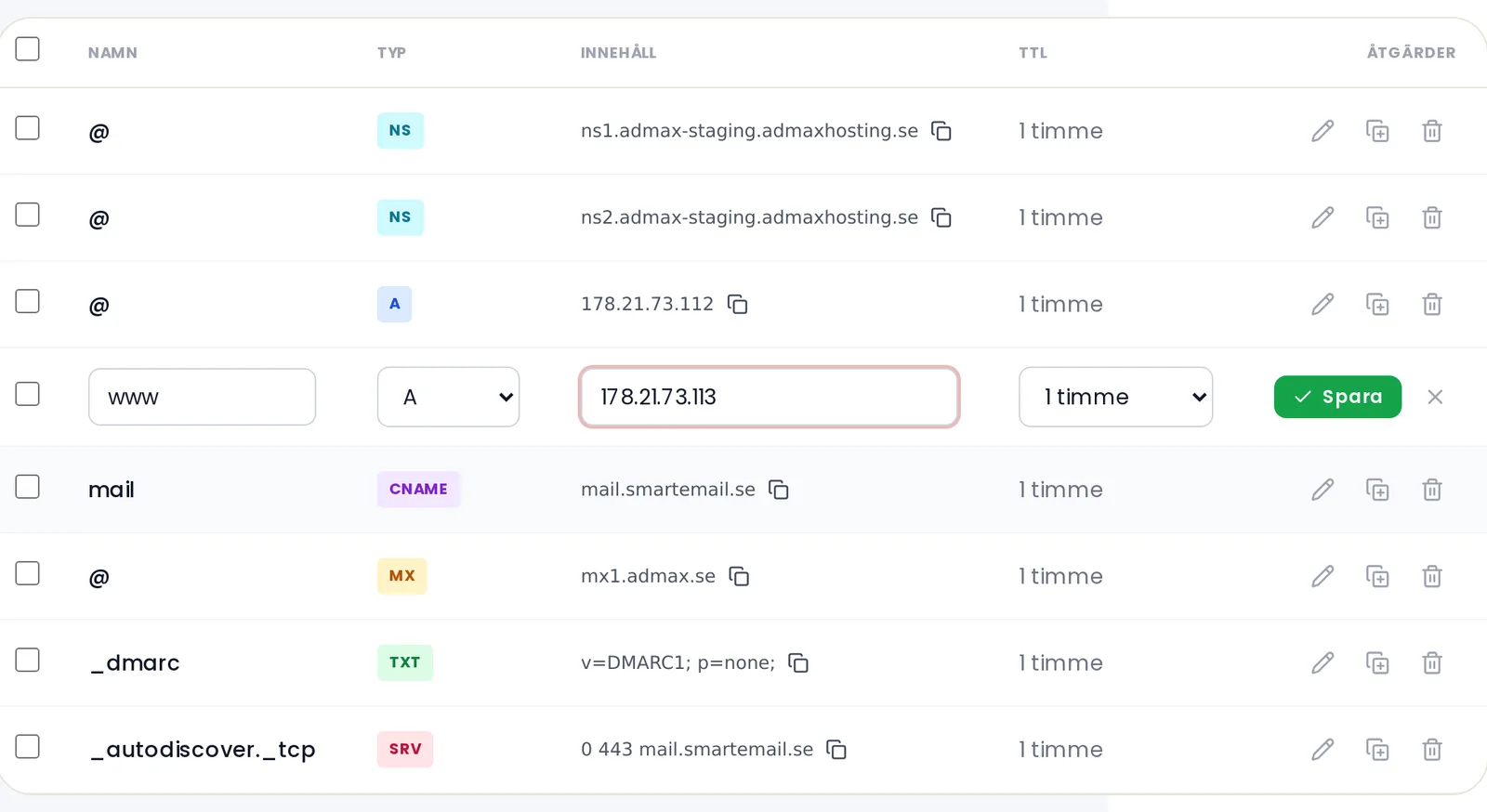The width and height of the screenshot is (1487, 812).
Task: Save the www record with Spara
Action: point(1337,397)
